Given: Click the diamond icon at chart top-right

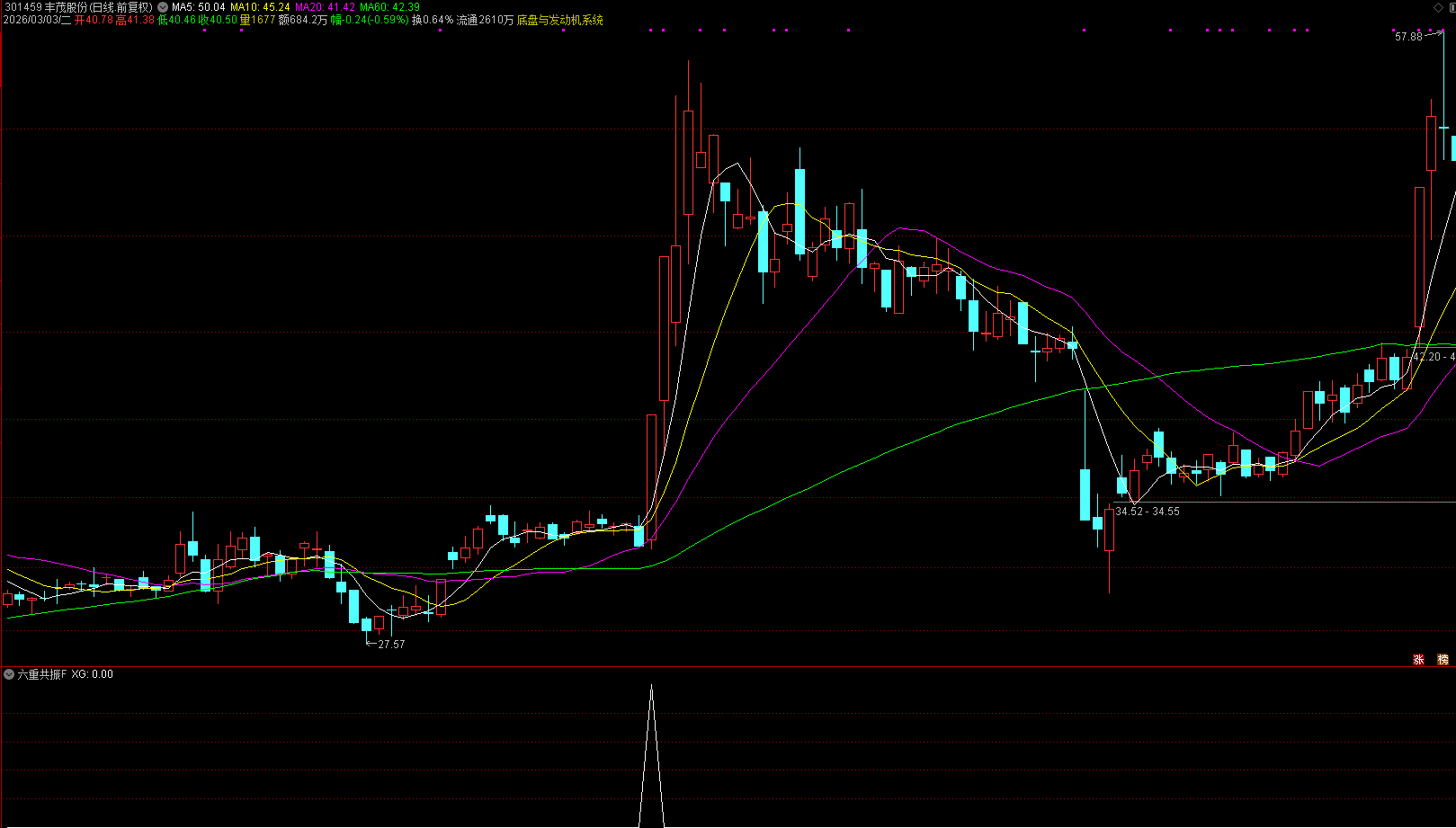Looking at the screenshot, I should (x=1436, y=6).
